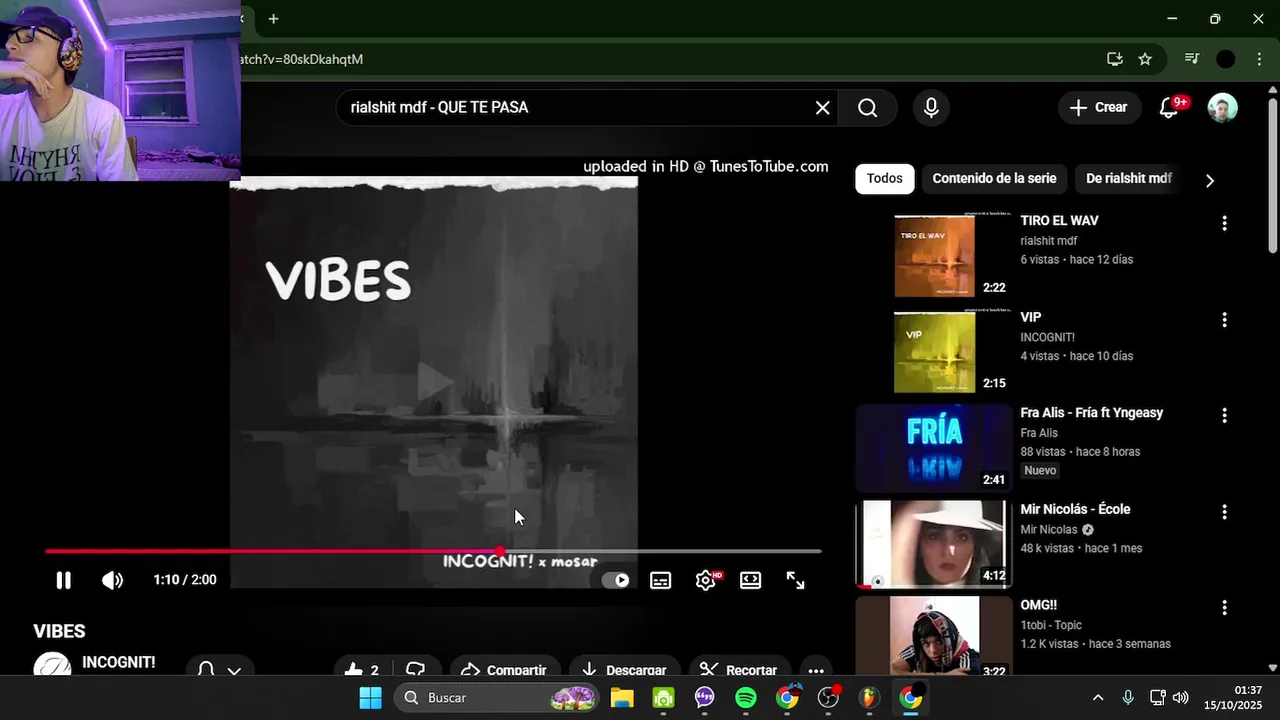Open the player settings gear
The width and height of the screenshot is (1280, 720).
coord(706,580)
